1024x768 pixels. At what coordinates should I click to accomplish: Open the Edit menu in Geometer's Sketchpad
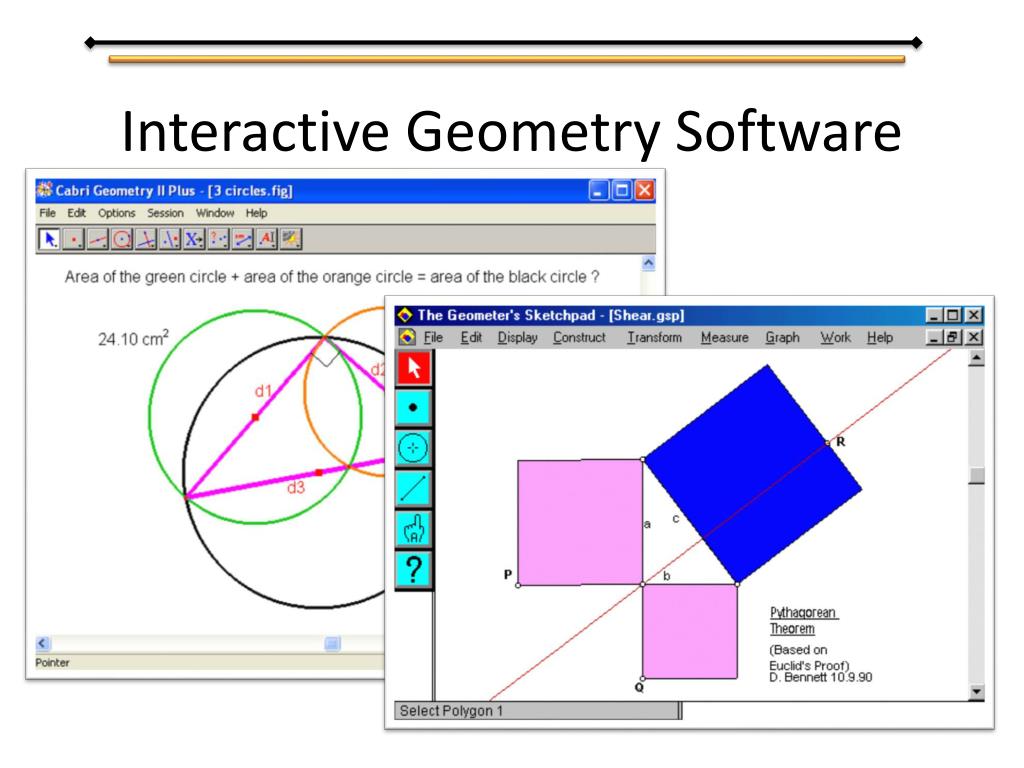(471, 337)
